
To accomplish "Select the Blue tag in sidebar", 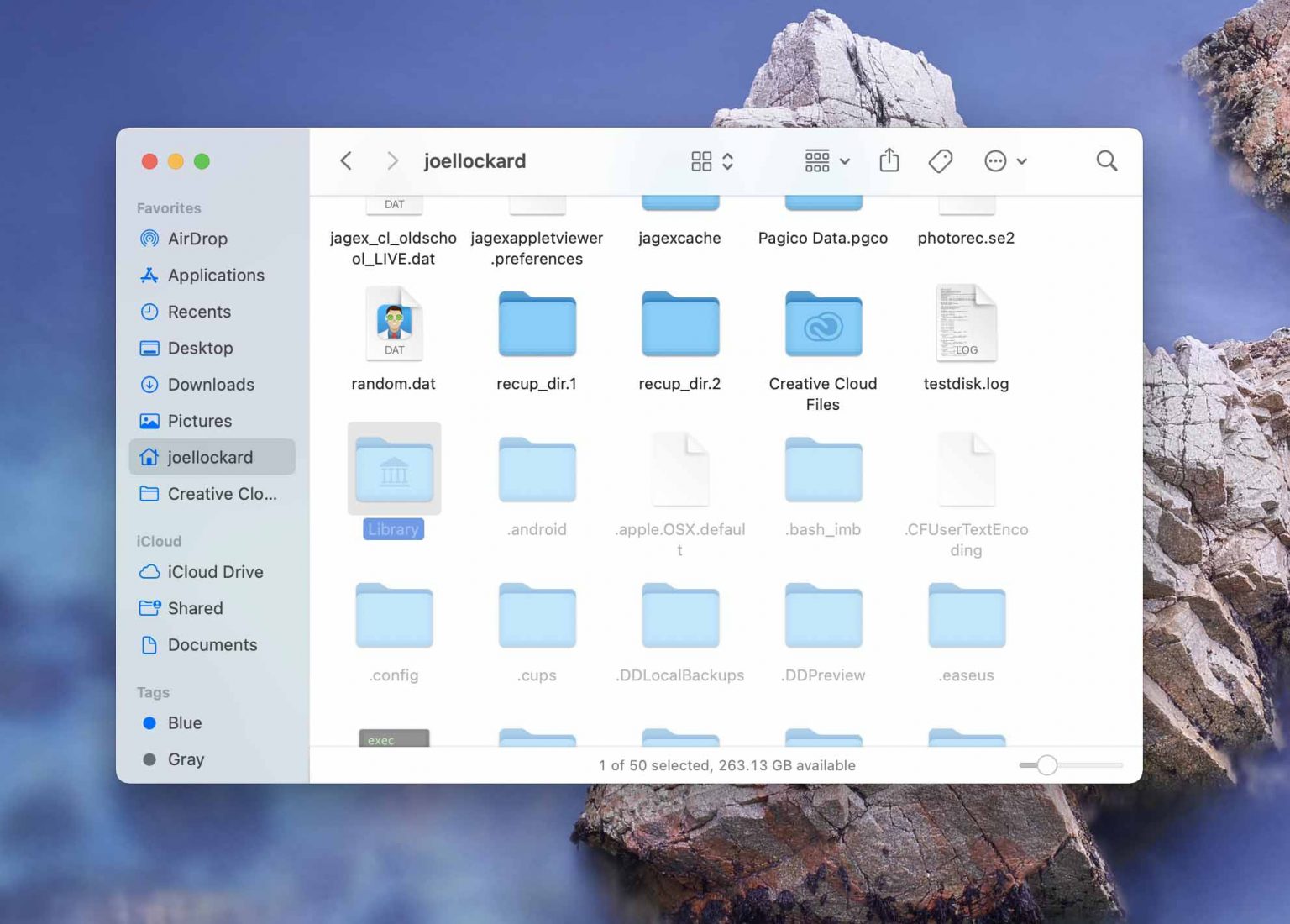I will [185, 722].
